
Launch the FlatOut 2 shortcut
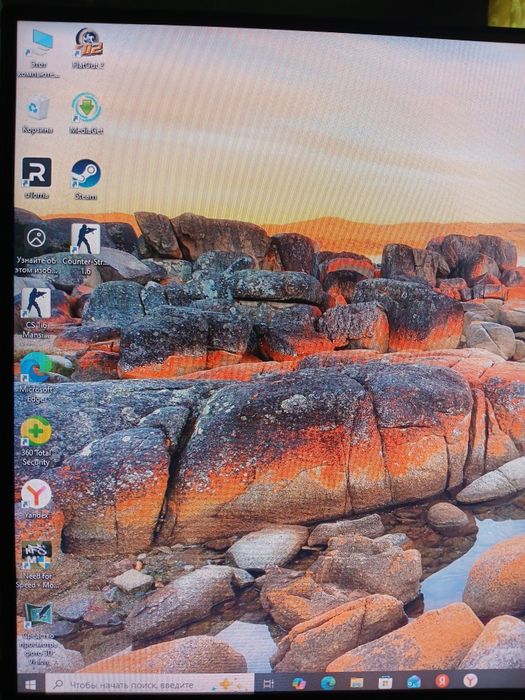click(x=88, y=48)
